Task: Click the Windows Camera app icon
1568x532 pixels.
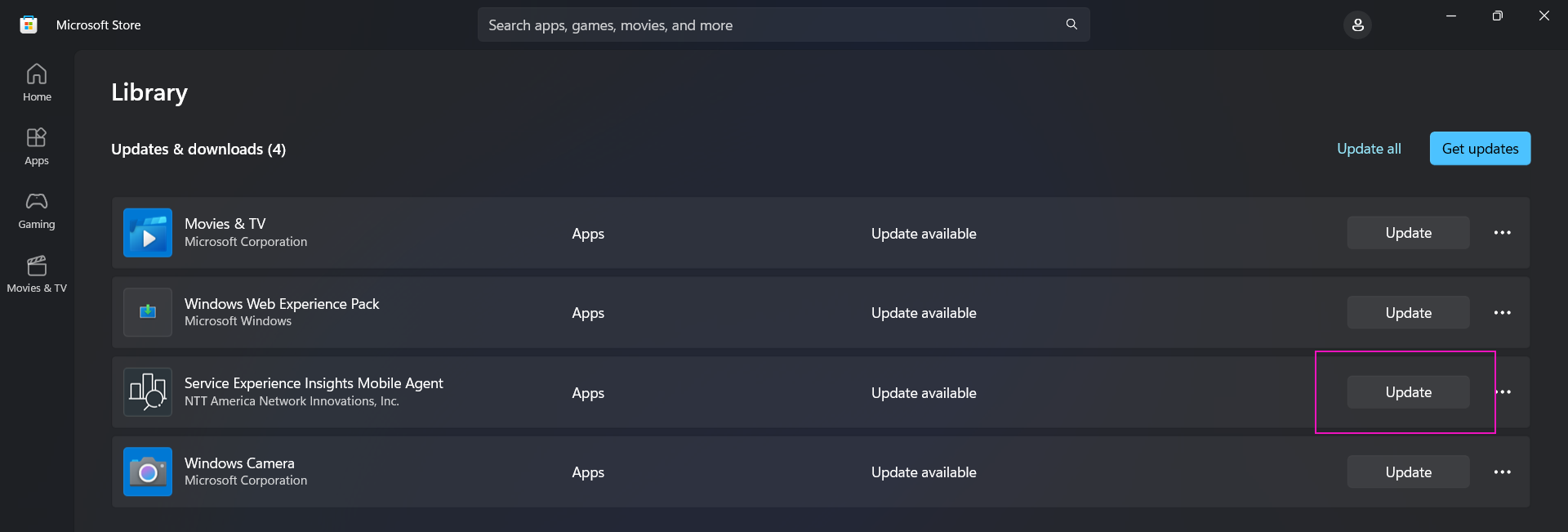Action: click(x=148, y=472)
